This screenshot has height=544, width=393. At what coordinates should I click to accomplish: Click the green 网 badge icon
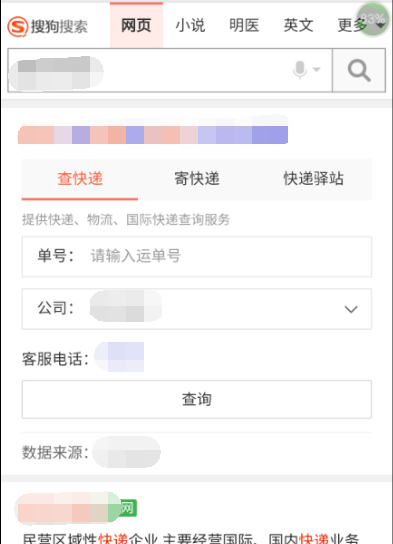coord(127,508)
